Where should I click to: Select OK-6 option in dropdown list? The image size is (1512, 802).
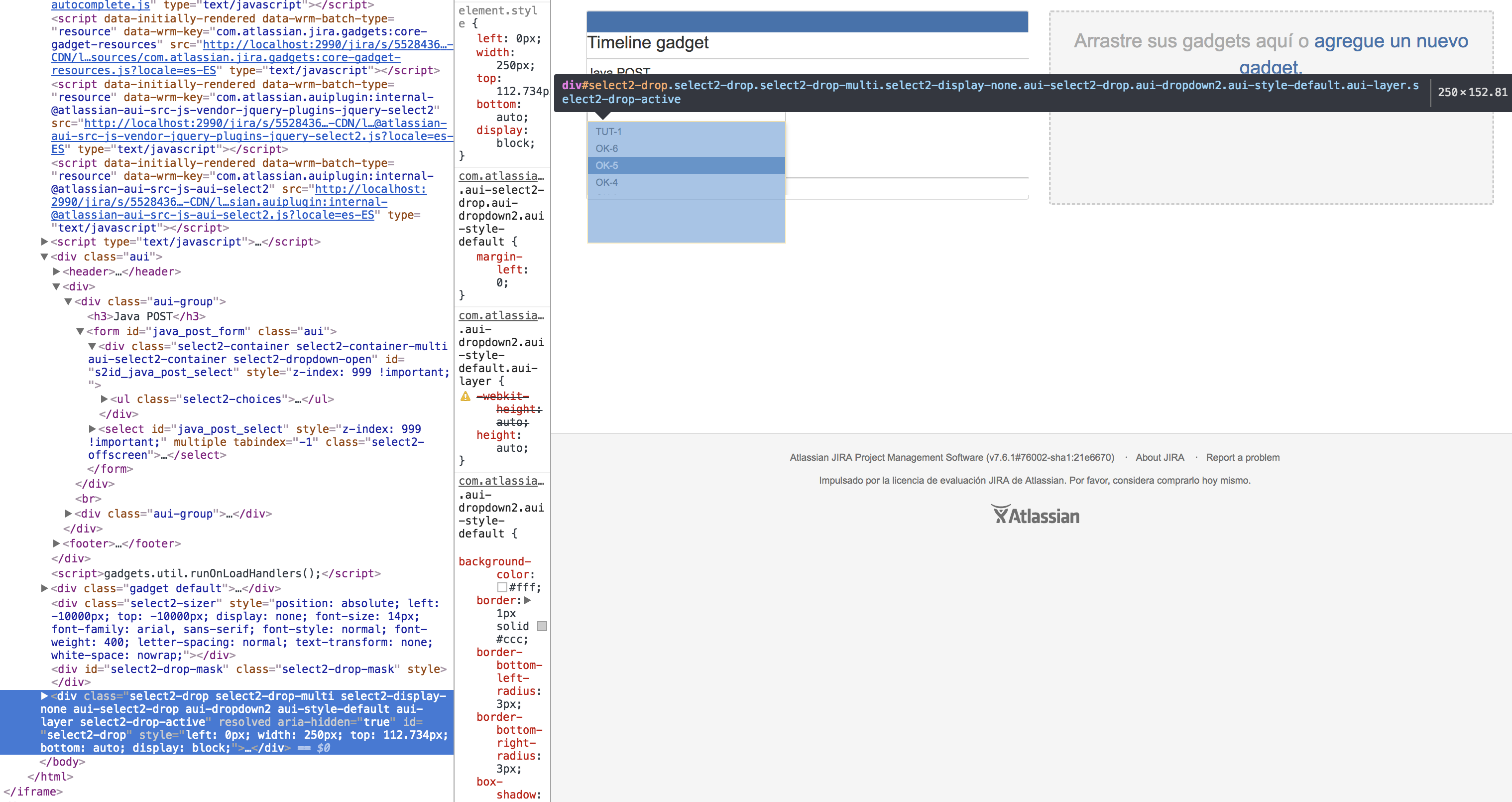(686, 148)
